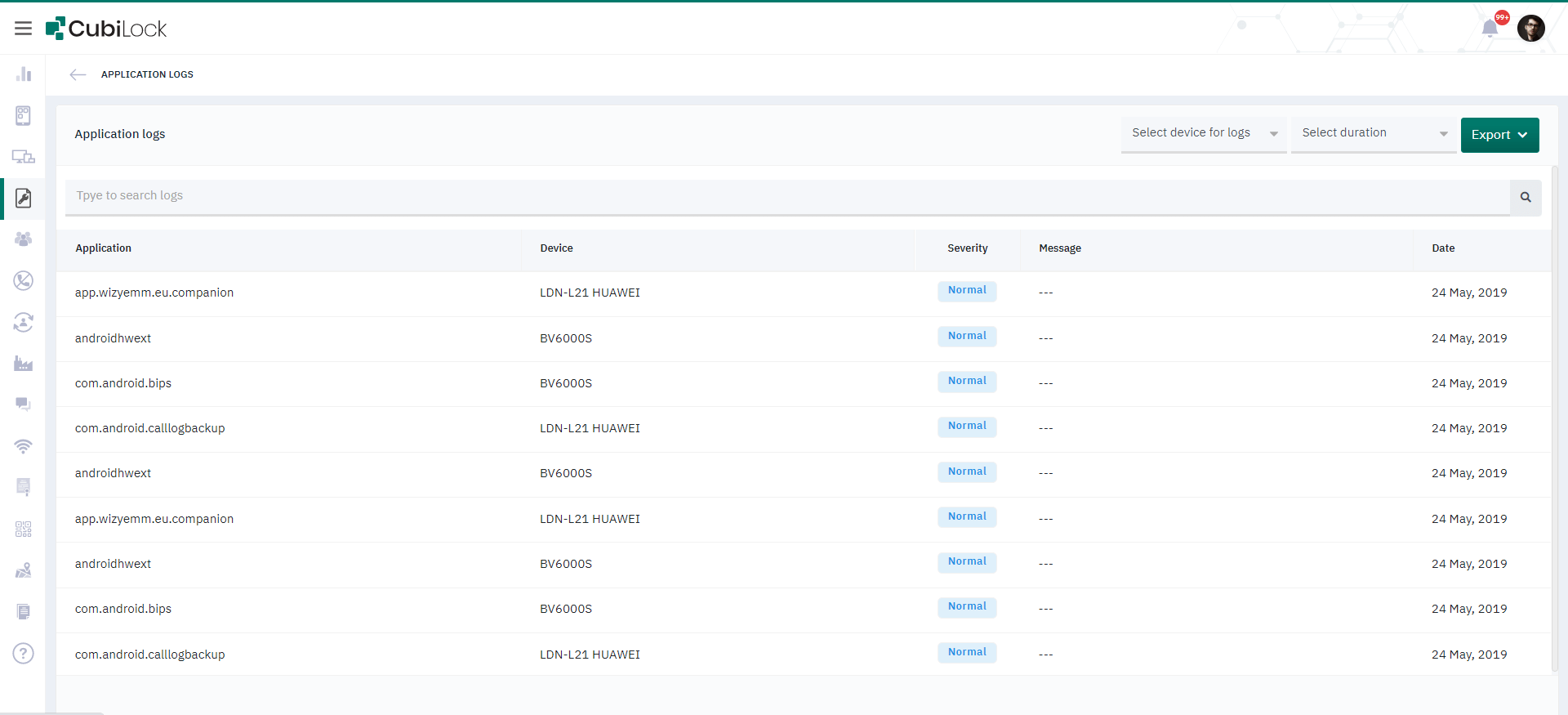The height and width of the screenshot is (715, 1568).
Task: Open the Wi-Fi sidebar icon
Action: (23, 446)
